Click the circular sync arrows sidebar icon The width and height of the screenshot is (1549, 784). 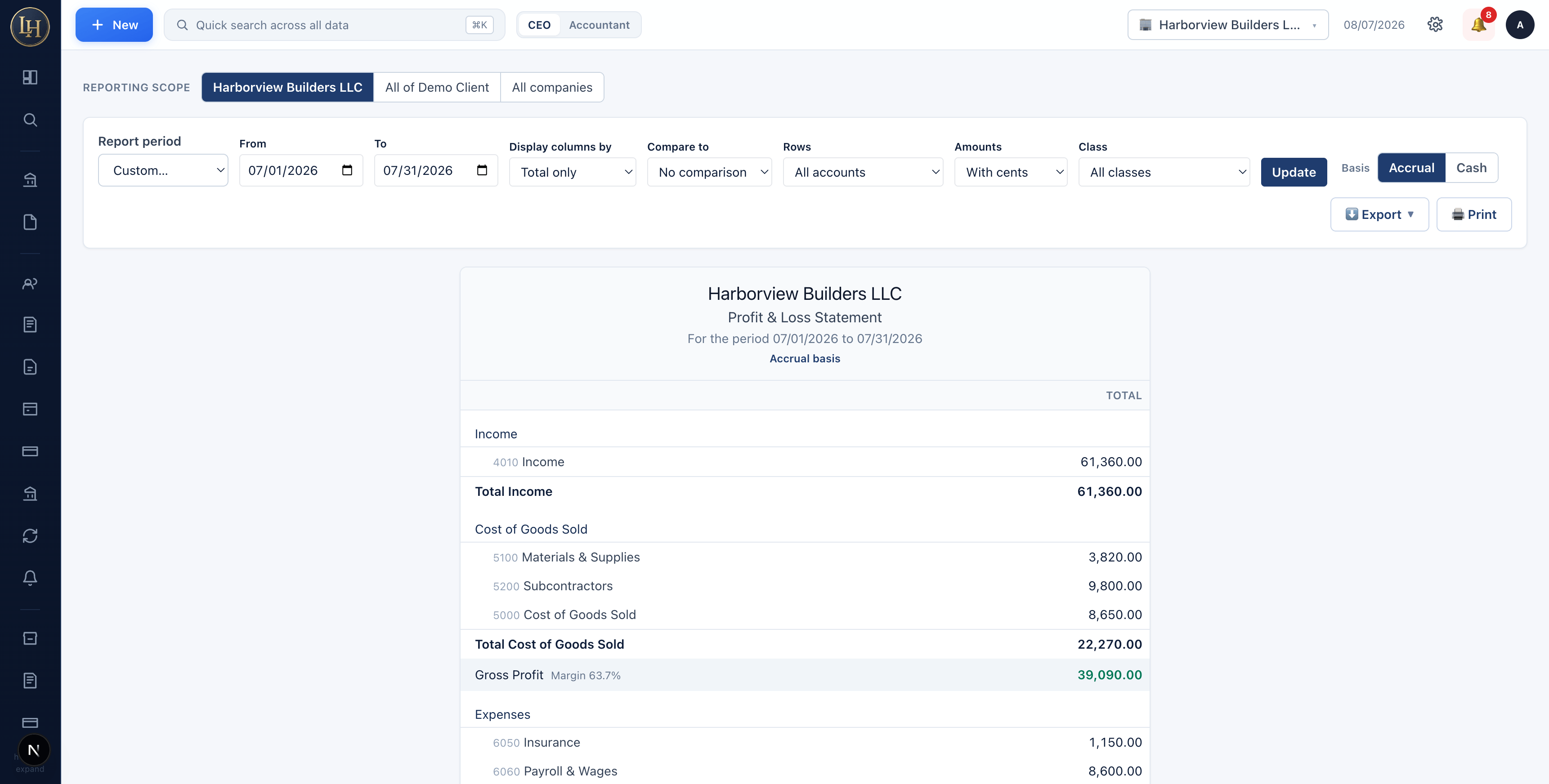[x=30, y=536]
